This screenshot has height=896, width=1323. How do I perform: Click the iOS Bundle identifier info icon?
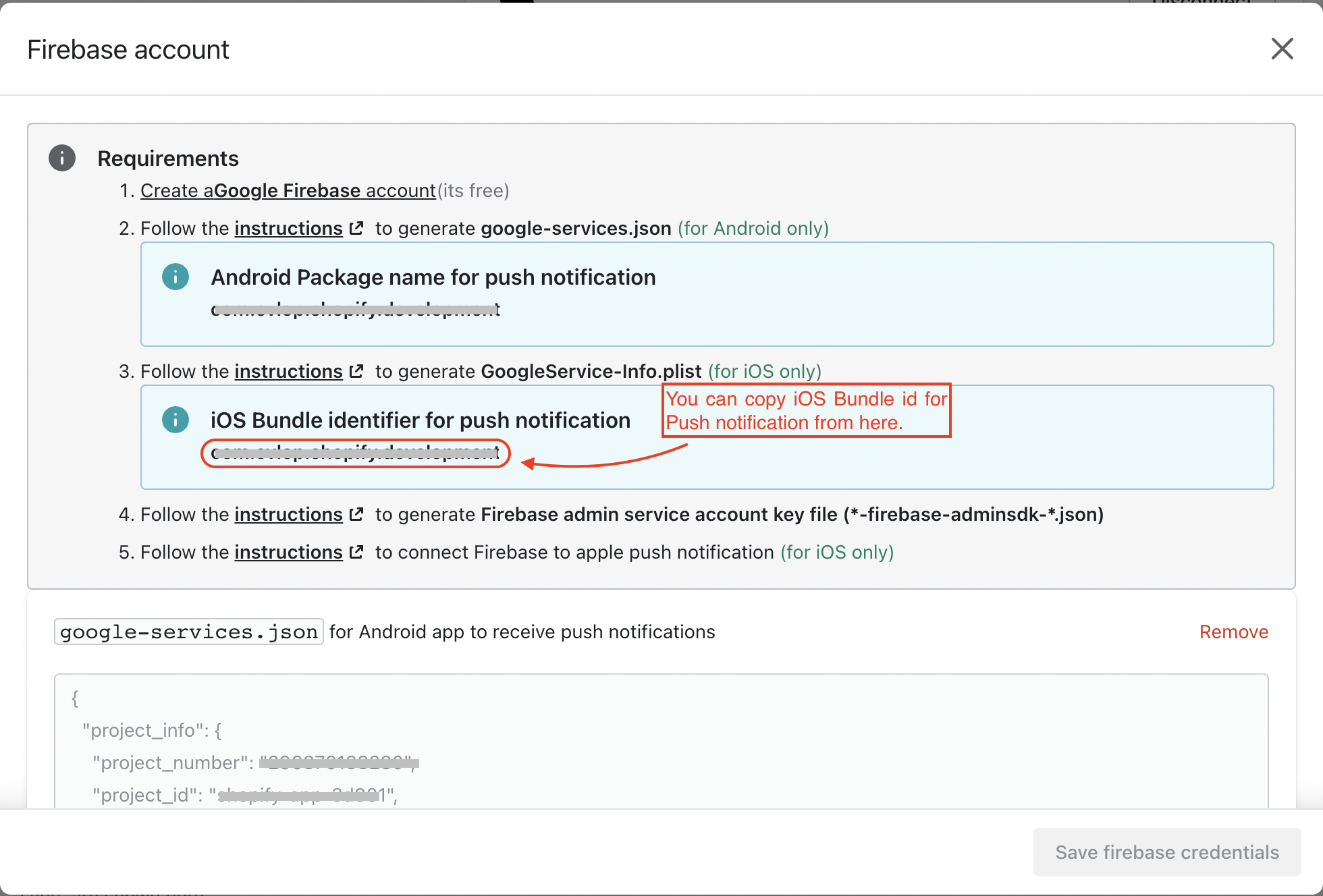click(175, 420)
